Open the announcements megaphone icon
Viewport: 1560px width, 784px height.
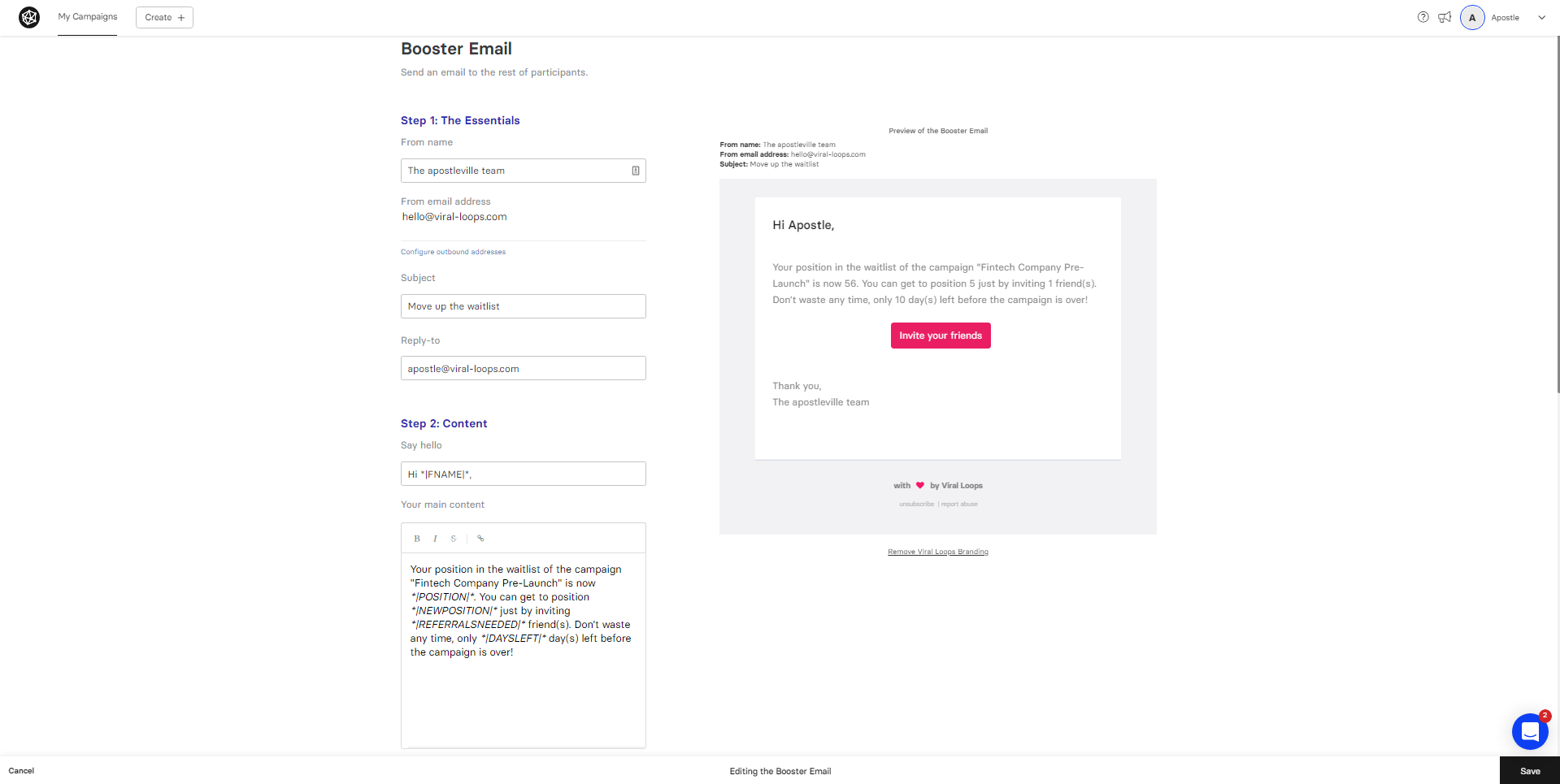click(x=1445, y=17)
